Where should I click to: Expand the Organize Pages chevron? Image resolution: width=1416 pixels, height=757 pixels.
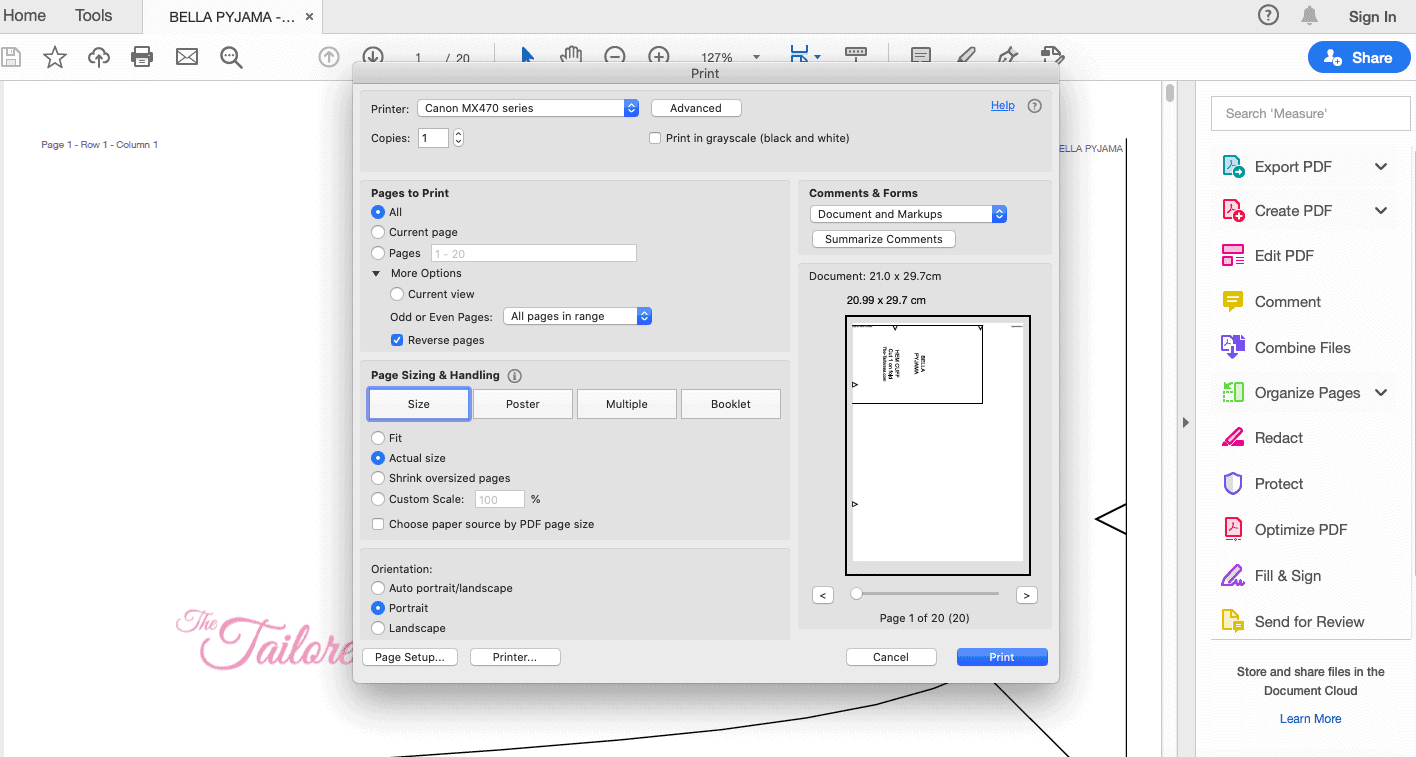coord(1381,393)
